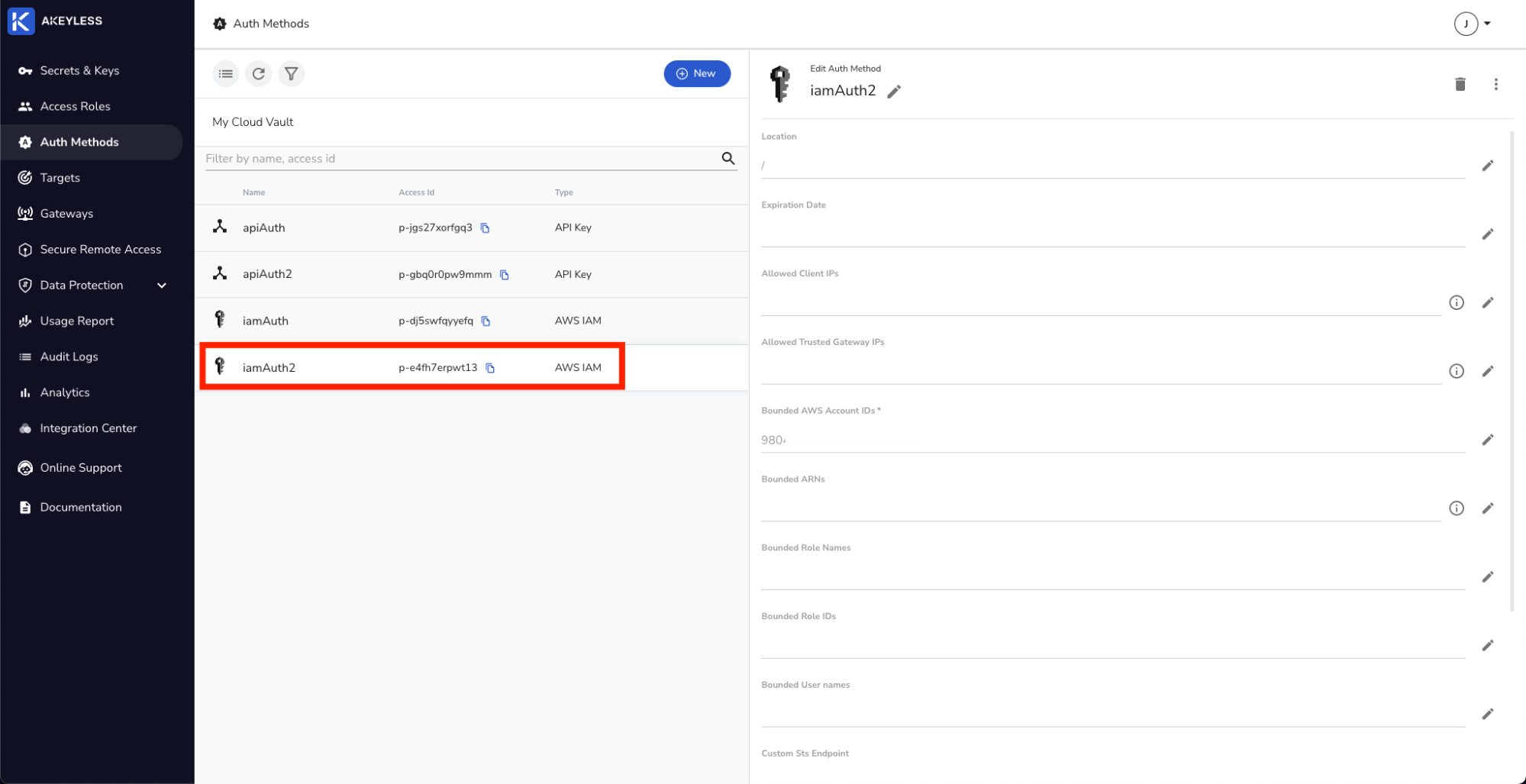Viewport: 1526px width, 784px height.
Task: Copy access id p-dj5swfqyyefq
Action: [x=486, y=321]
